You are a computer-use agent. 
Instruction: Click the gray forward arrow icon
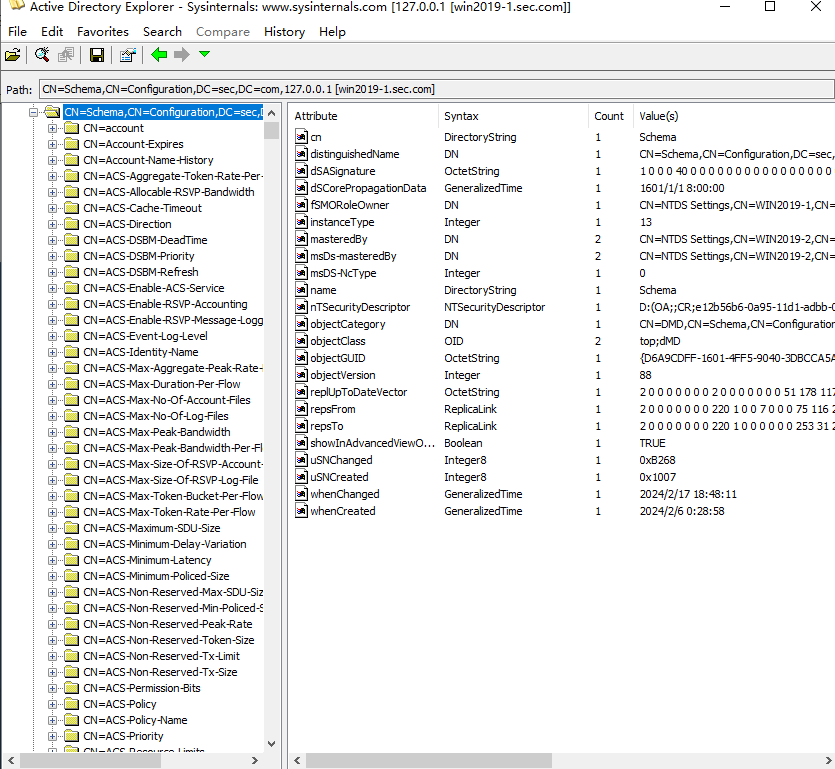click(x=181, y=55)
